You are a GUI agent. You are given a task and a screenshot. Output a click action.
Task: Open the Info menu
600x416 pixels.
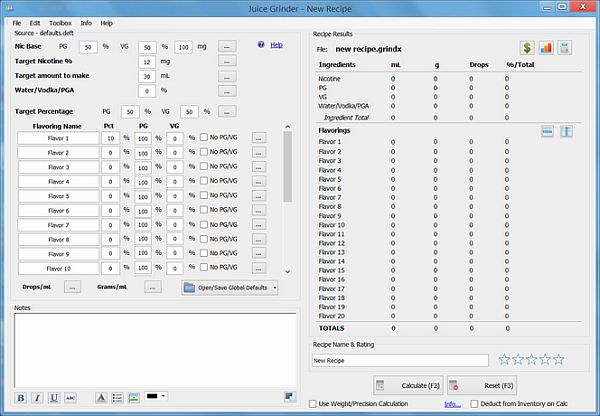point(86,23)
